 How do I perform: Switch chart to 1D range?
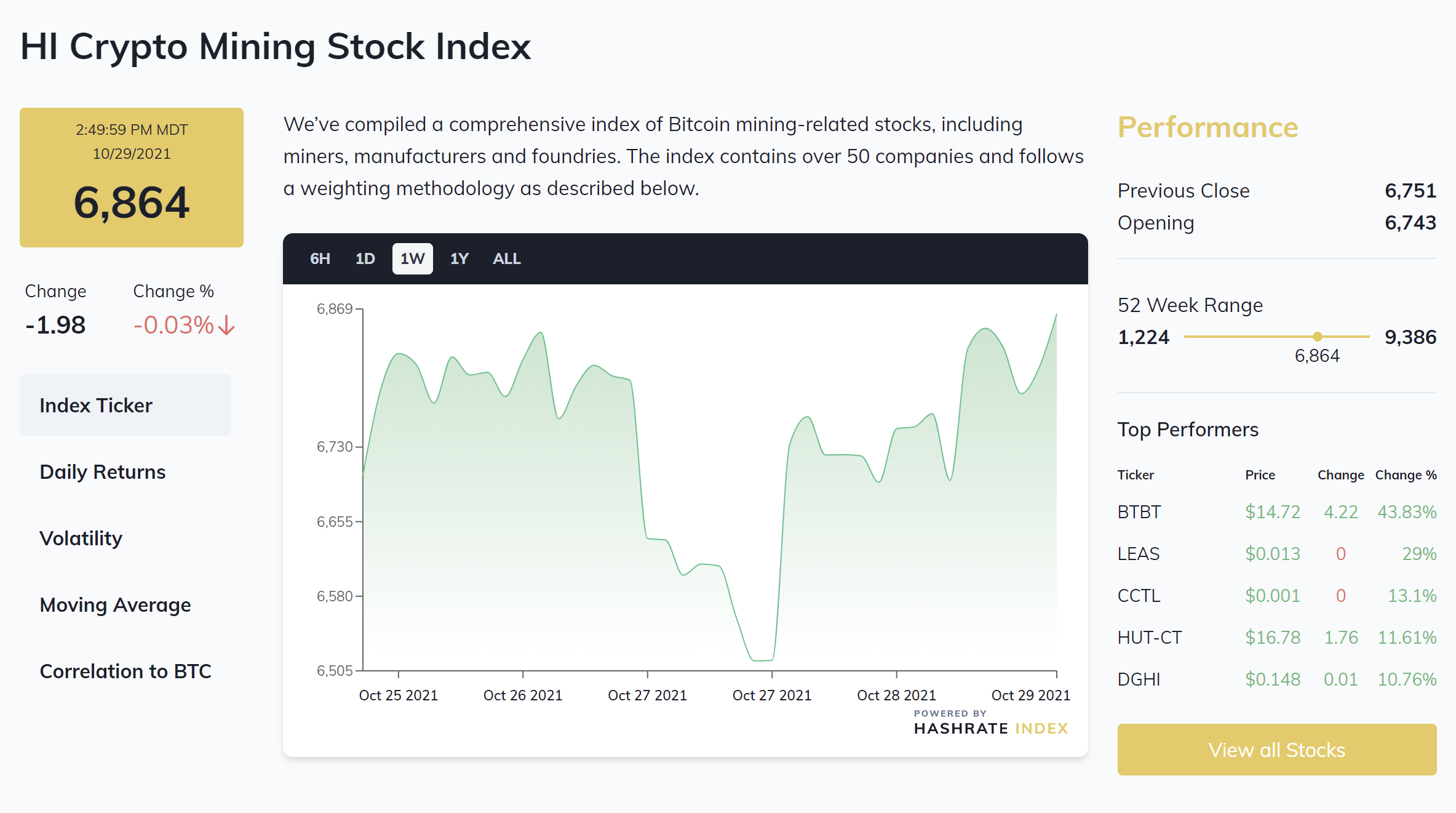pos(365,258)
